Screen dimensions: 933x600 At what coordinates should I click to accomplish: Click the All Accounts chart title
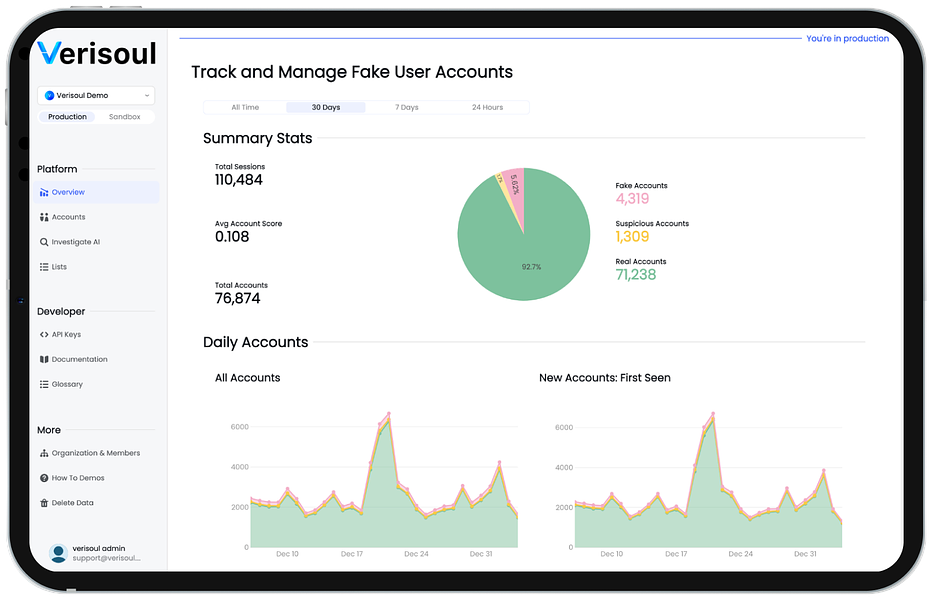[x=248, y=378]
